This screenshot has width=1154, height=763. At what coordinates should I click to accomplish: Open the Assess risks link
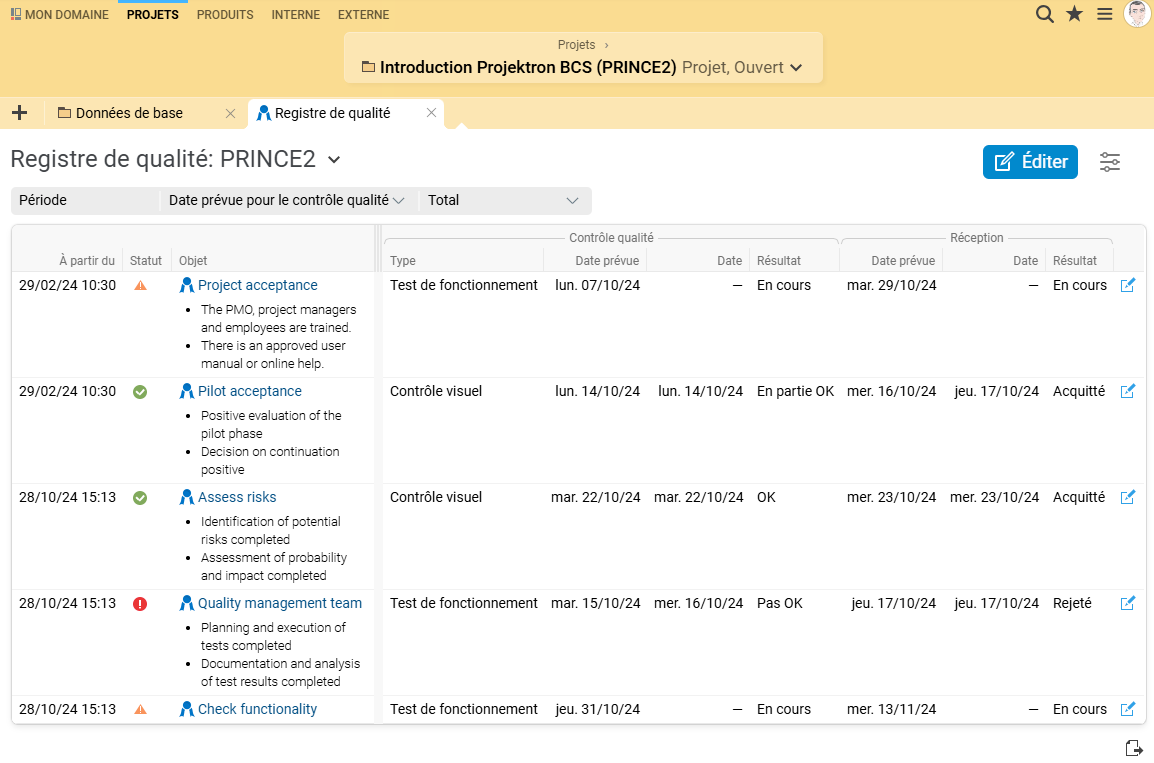point(237,497)
